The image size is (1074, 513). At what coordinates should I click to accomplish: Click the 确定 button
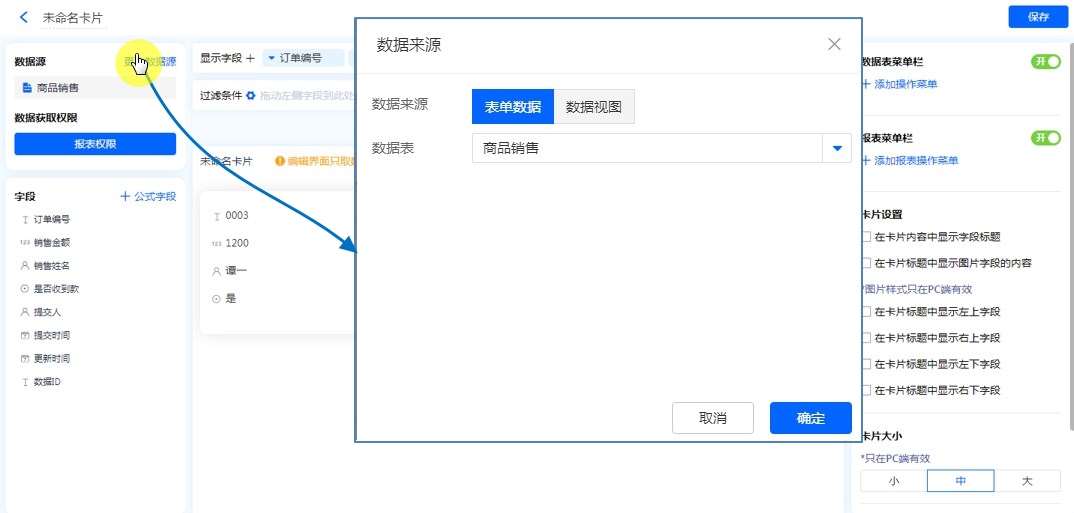[810, 418]
